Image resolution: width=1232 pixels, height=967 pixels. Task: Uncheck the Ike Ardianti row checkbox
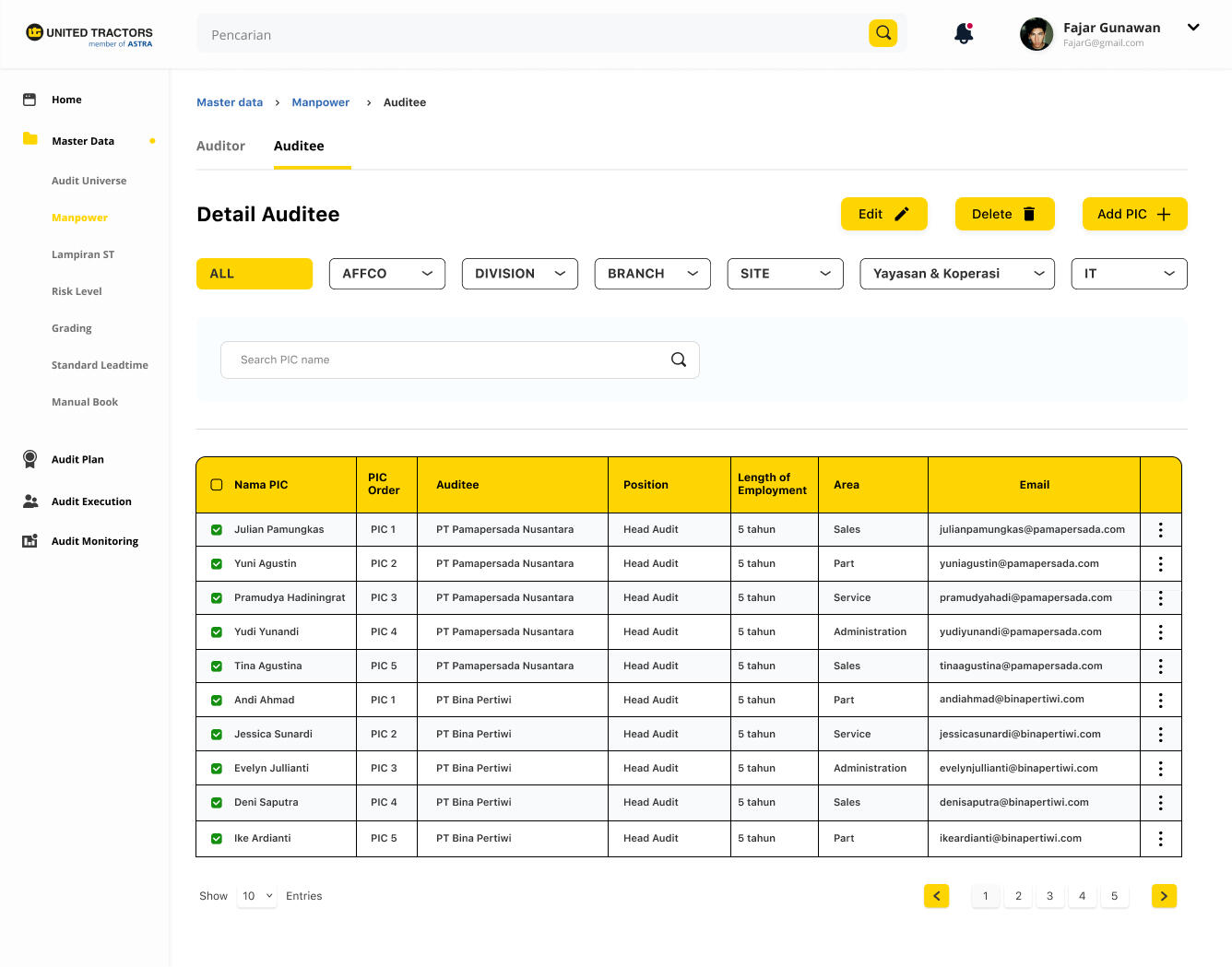[x=217, y=839]
